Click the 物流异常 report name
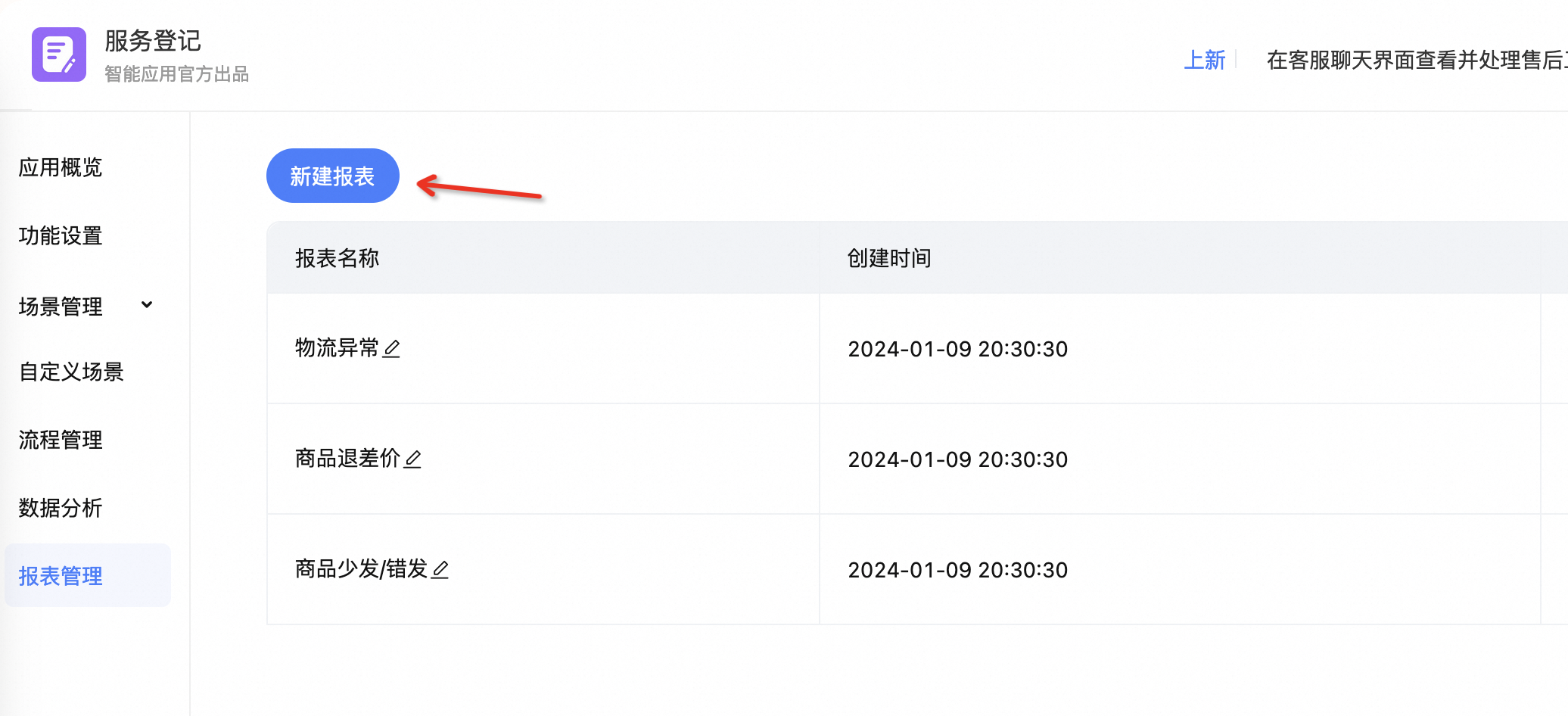Viewport: 1568px width, 716px height. tap(337, 348)
